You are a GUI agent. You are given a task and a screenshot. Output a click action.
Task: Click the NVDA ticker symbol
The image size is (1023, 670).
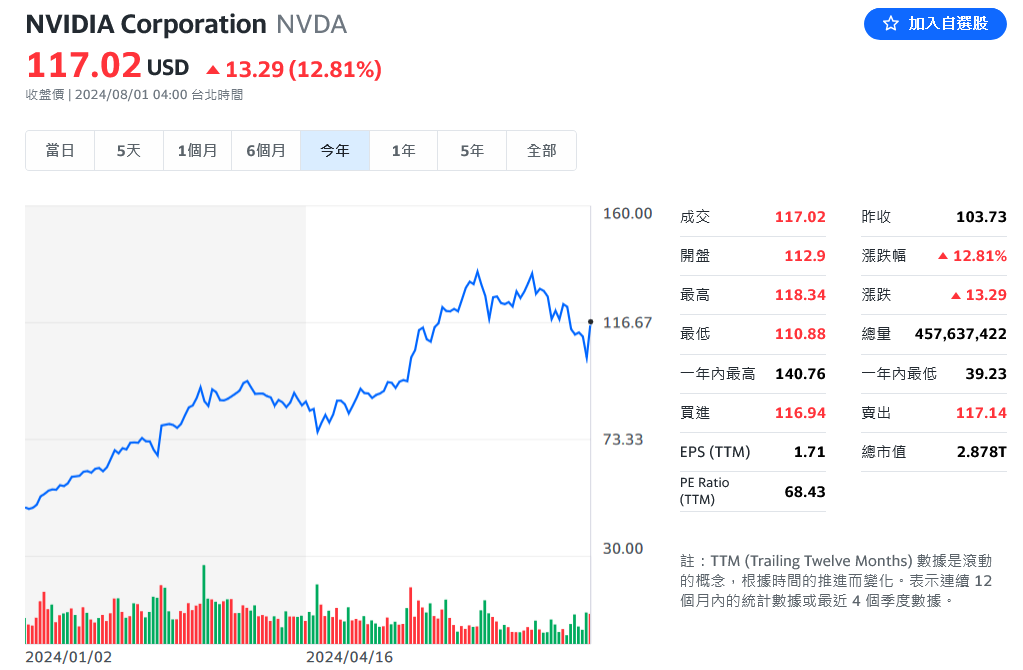tap(311, 24)
